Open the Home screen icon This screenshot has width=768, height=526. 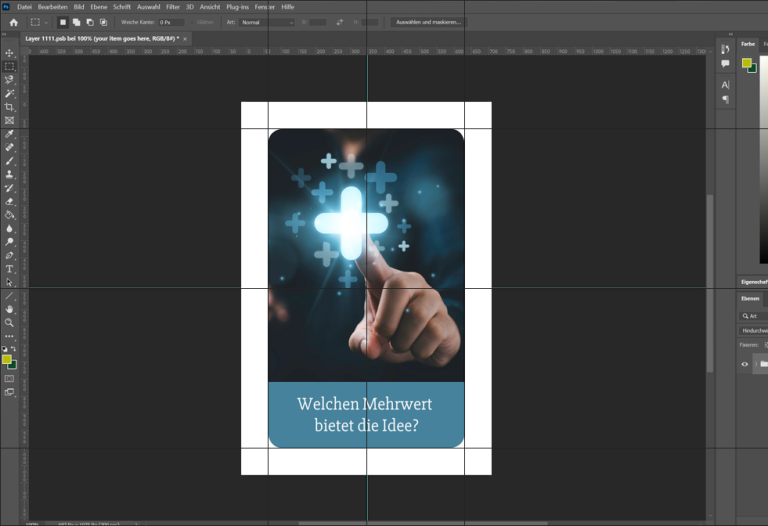tap(14, 23)
